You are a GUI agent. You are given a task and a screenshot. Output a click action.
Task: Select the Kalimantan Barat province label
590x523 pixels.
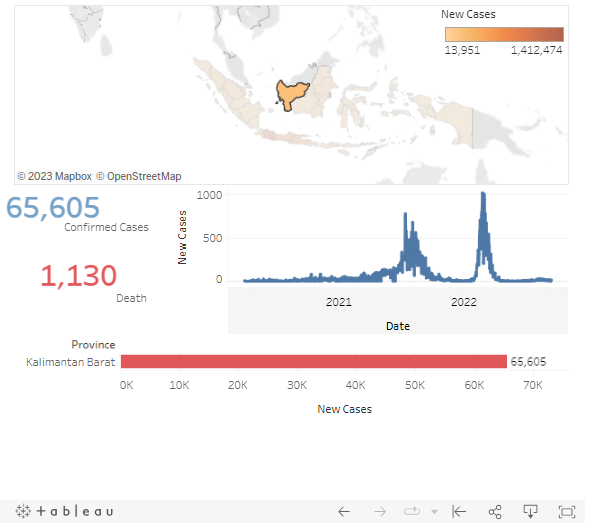tap(71, 362)
